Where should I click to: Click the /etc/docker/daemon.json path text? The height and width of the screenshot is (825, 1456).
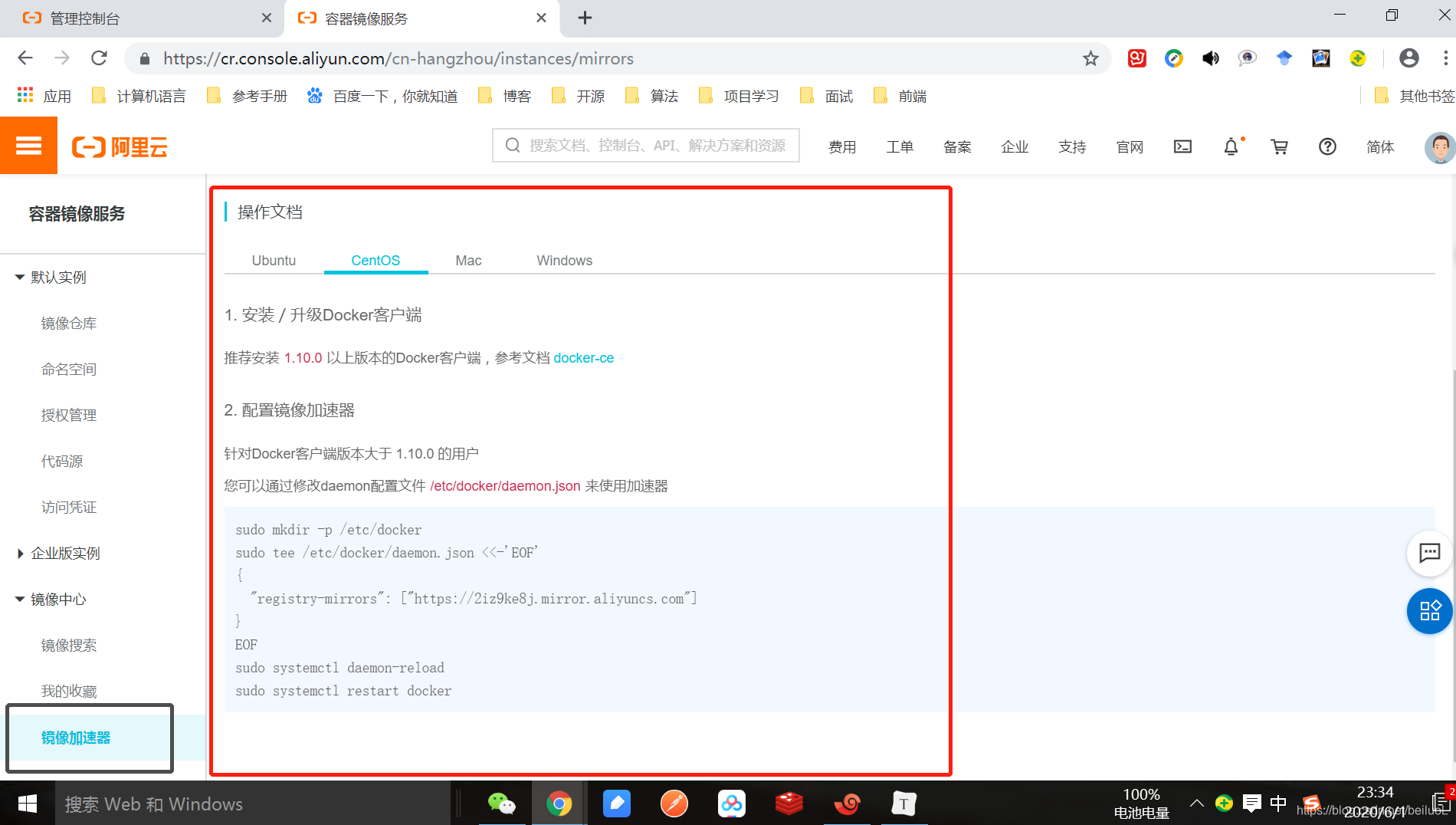(505, 486)
